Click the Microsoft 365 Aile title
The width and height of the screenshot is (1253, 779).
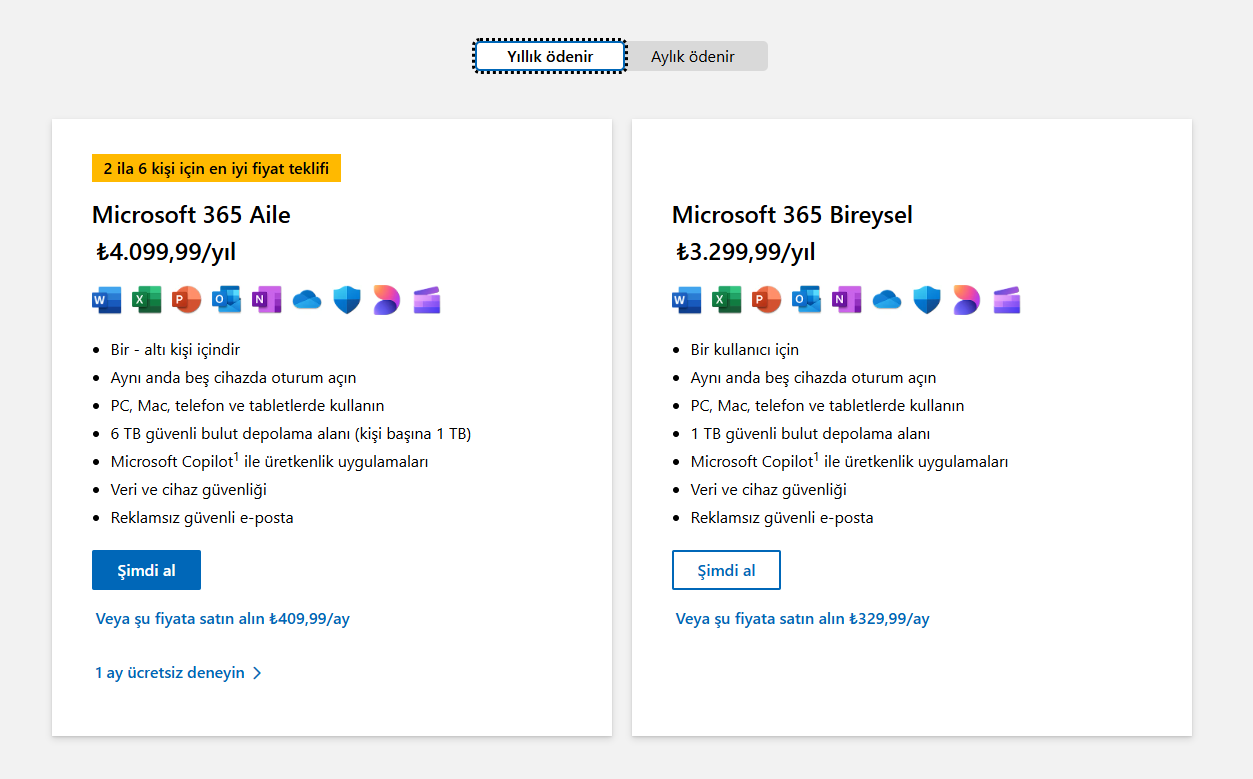[191, 215]
